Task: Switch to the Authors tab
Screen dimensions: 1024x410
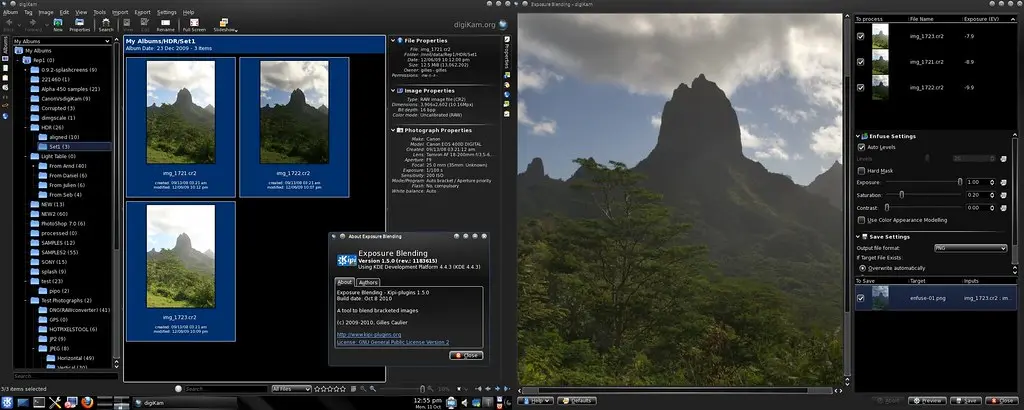Action: [368, 283]
